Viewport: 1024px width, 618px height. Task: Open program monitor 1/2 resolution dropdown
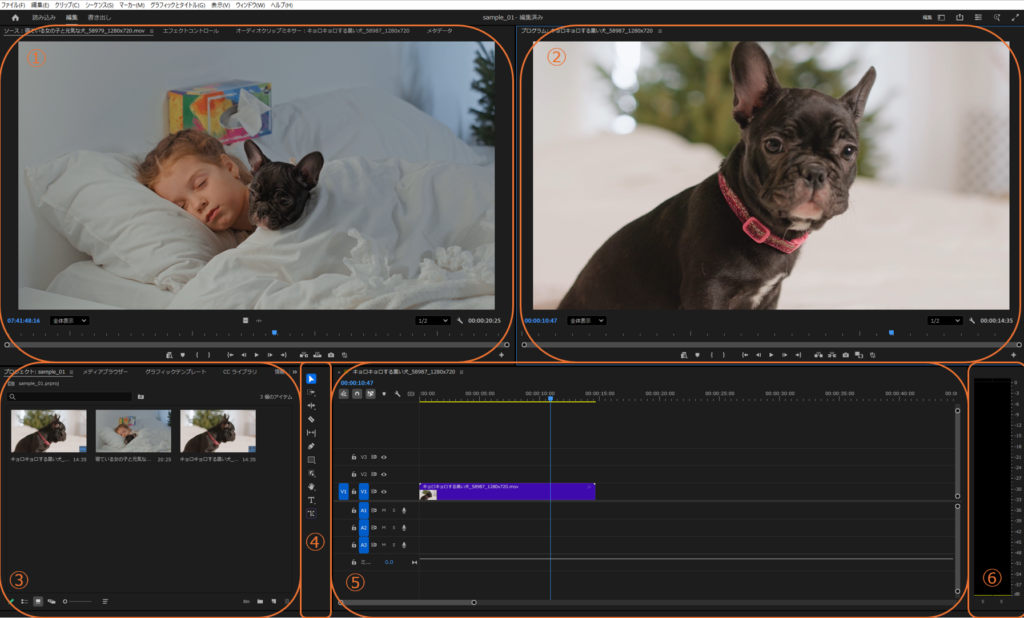pyautogui.click(x=944, y=321)
